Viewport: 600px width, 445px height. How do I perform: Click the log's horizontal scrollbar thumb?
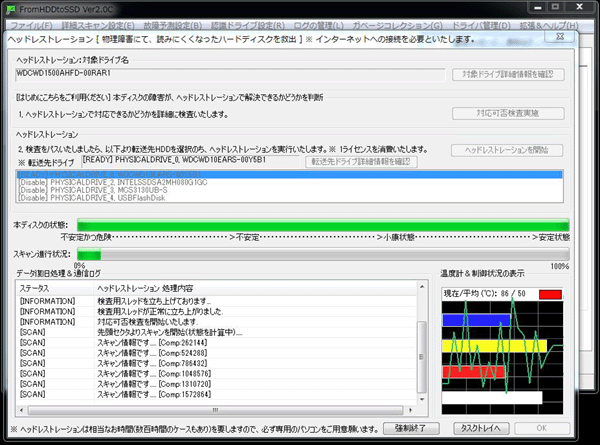click(x=215, y=410)
